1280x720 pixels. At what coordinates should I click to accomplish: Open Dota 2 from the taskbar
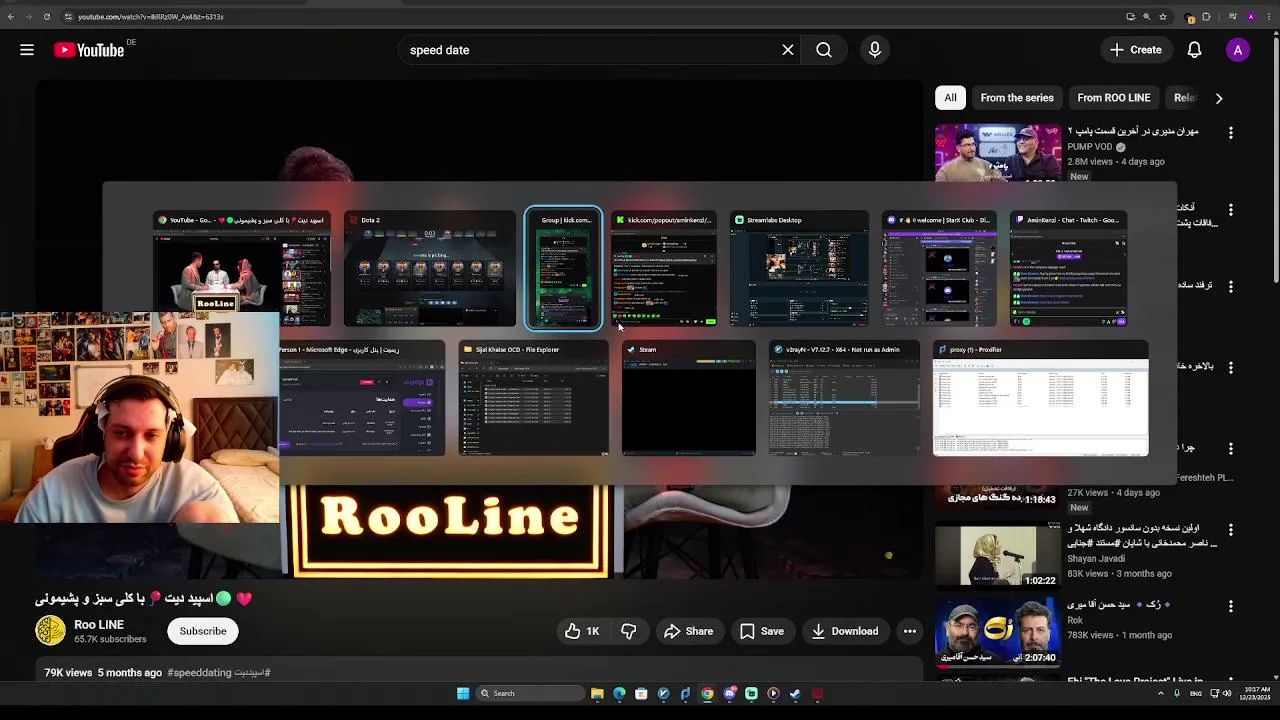click(x=817, y=693)
